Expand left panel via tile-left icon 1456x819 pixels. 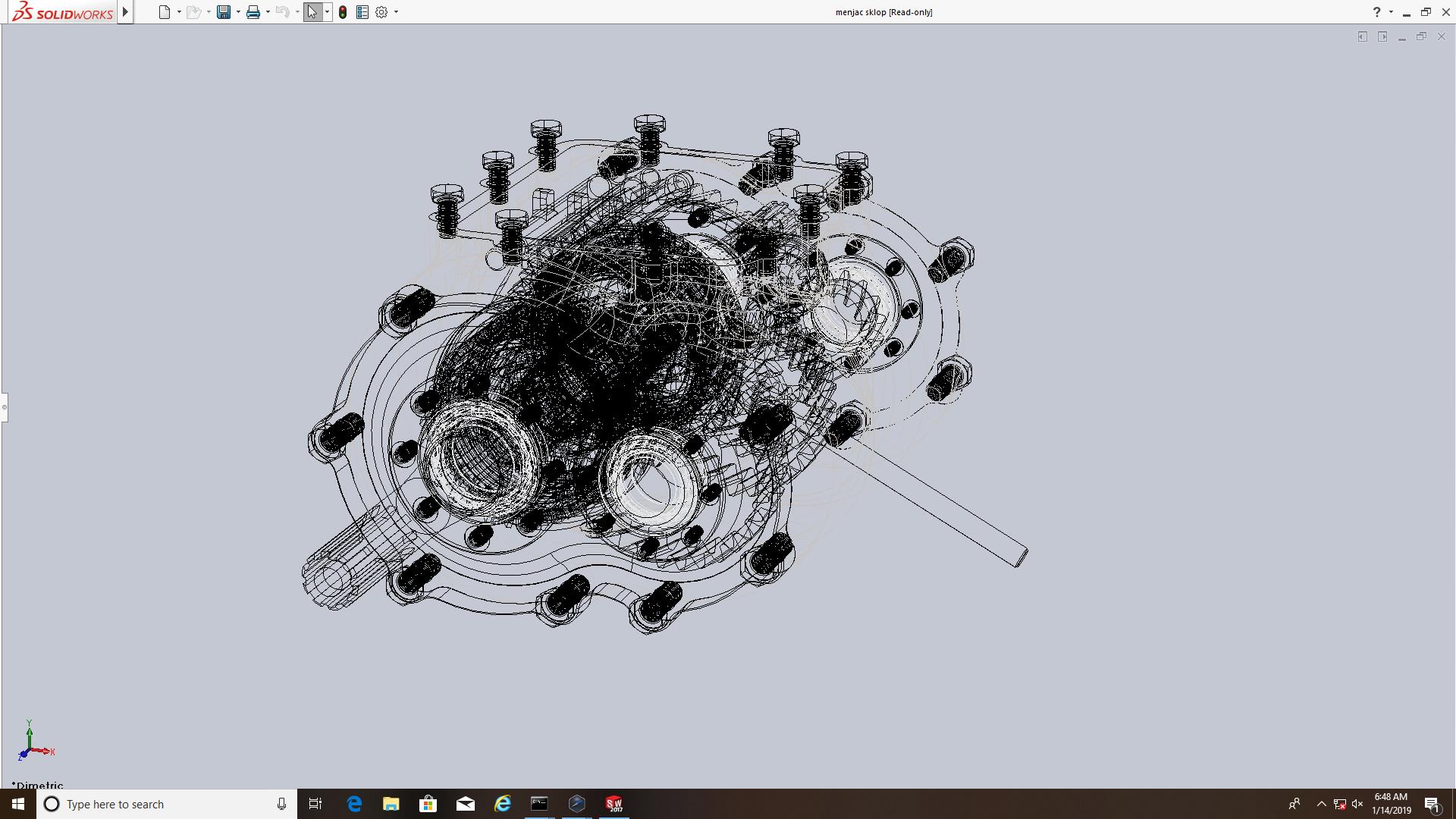pos(1363,36)
